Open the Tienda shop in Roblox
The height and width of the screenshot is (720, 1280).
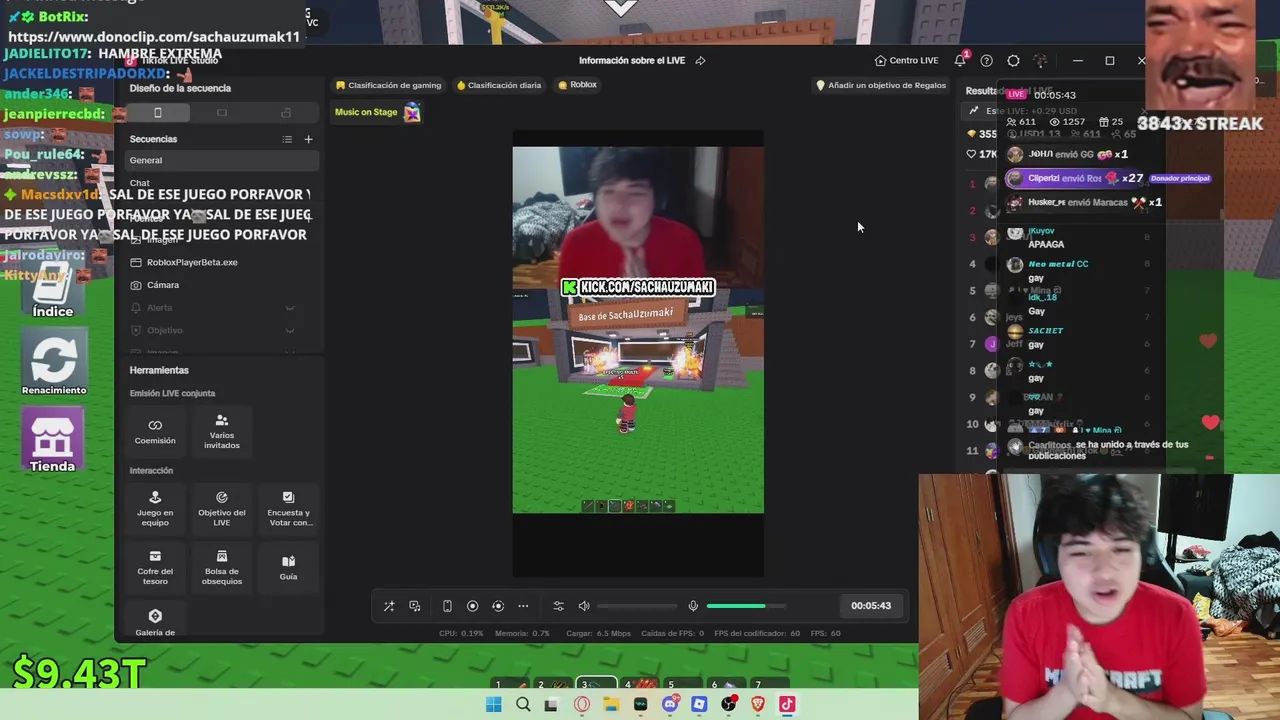click(52, 440)
